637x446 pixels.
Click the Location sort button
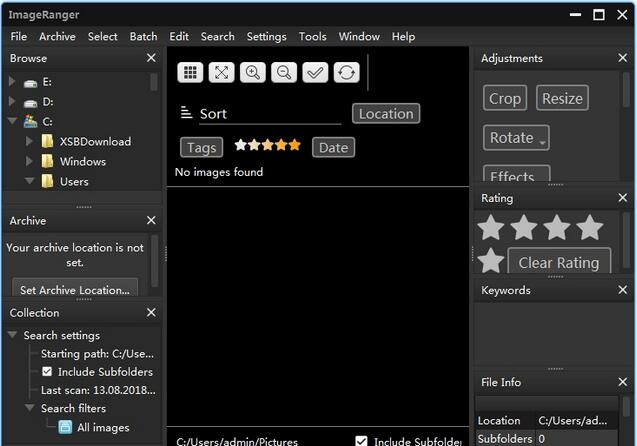(386, 114)
